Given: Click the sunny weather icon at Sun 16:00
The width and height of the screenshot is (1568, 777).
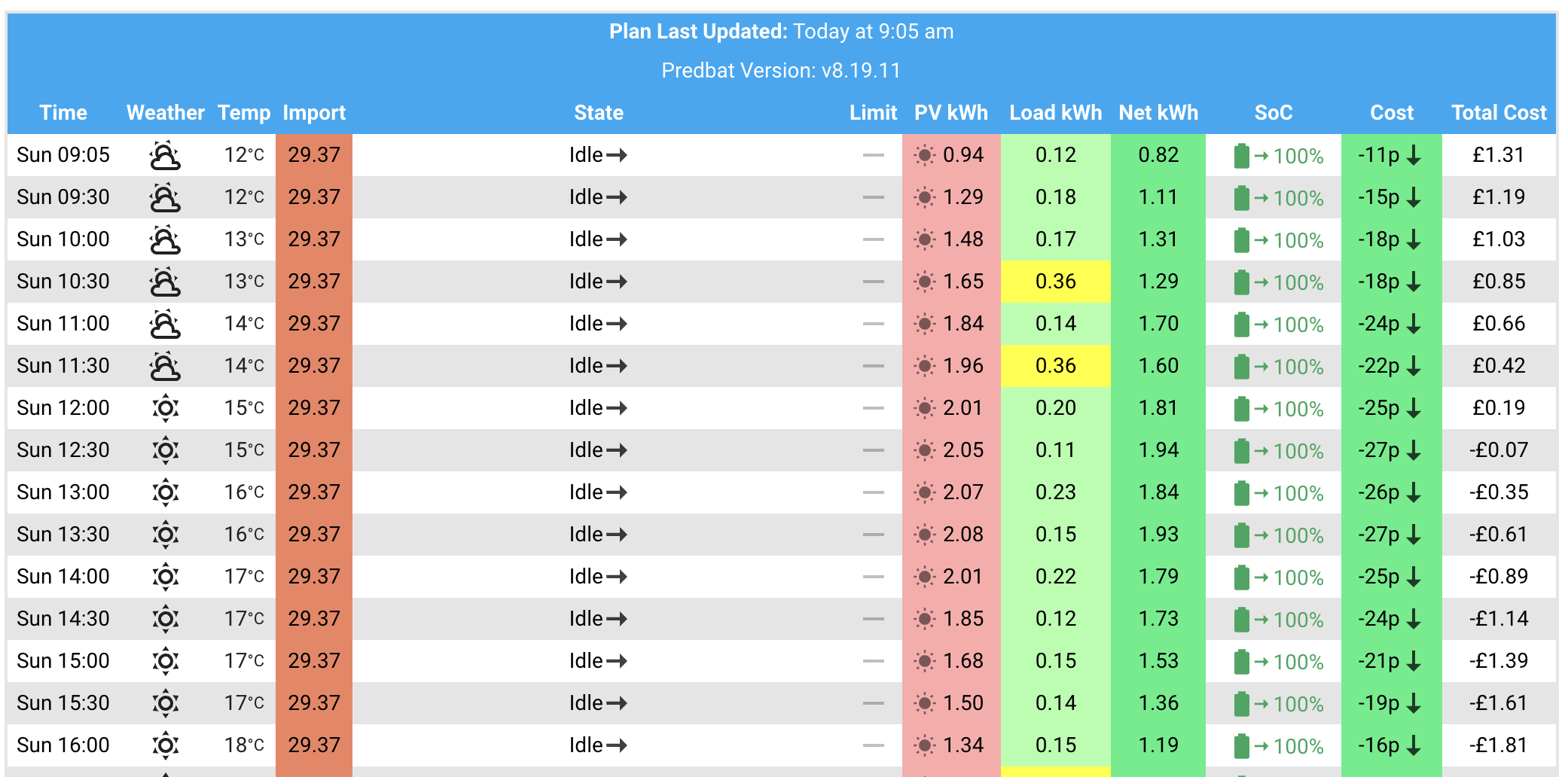Looking at the screenshot, I should click(165, 745).
